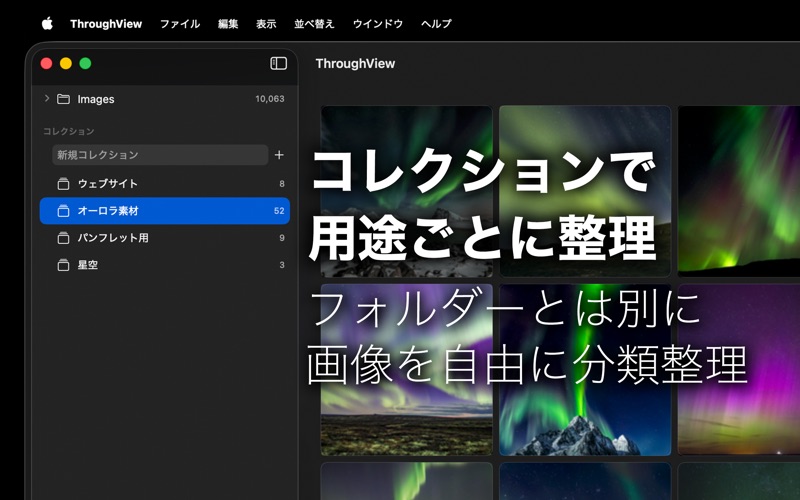Click the 52 count on オーロラ素材
Viewport: 800px width, 500px height.
pos(279,211)
